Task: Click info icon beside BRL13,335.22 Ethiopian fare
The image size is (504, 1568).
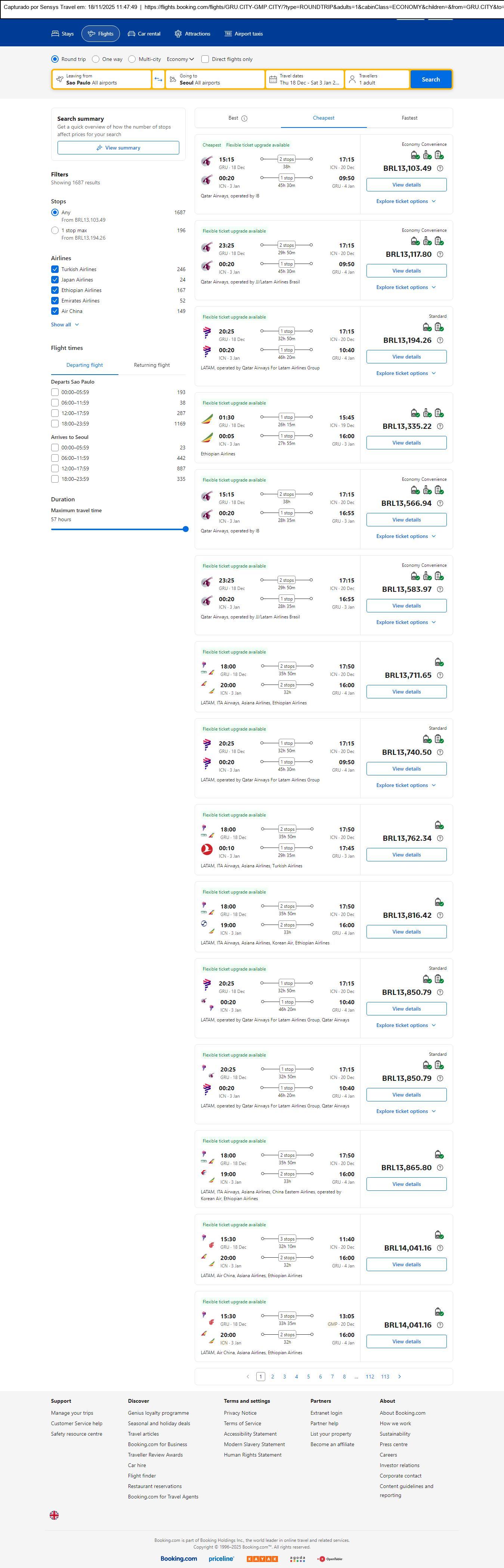Action: (440, 427)
